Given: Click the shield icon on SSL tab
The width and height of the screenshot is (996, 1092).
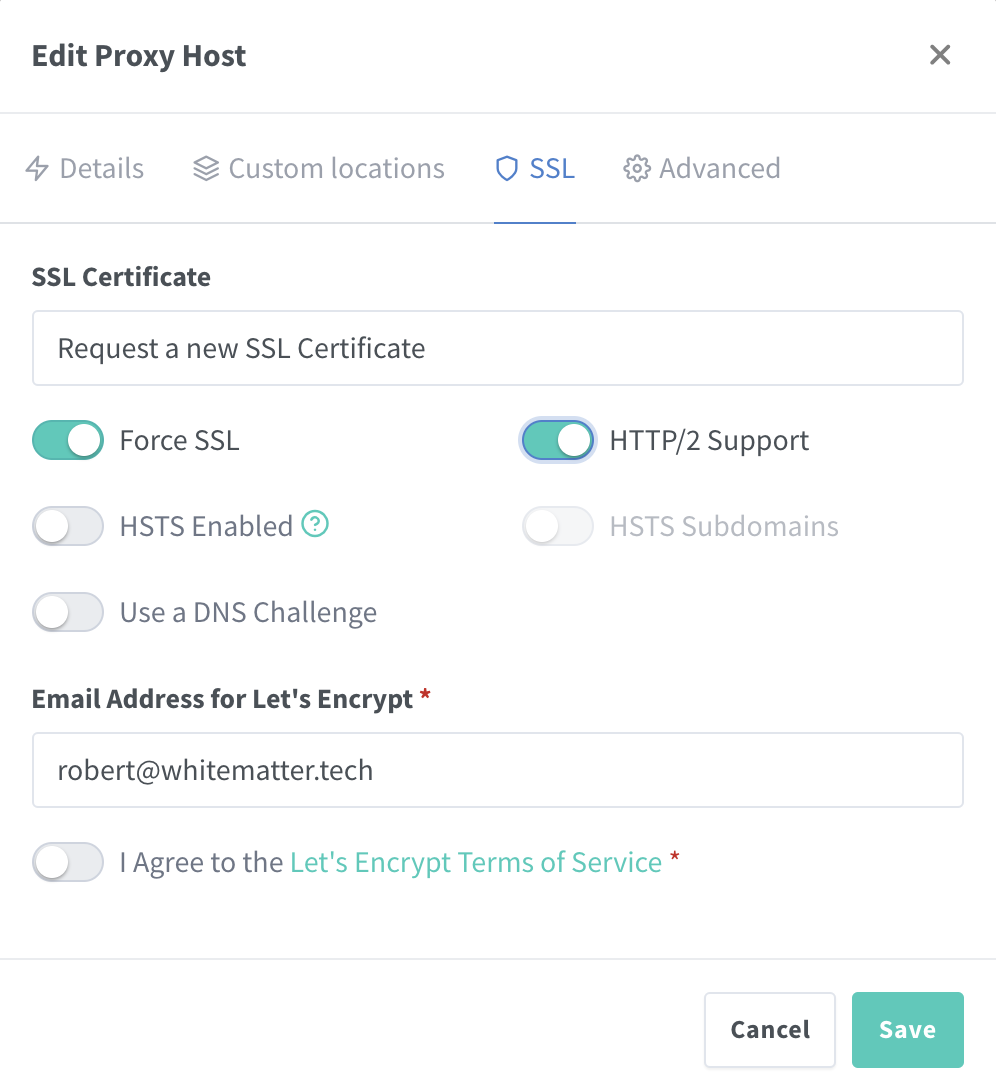Looking at the screenshot, I should click(x=507, y=169).
